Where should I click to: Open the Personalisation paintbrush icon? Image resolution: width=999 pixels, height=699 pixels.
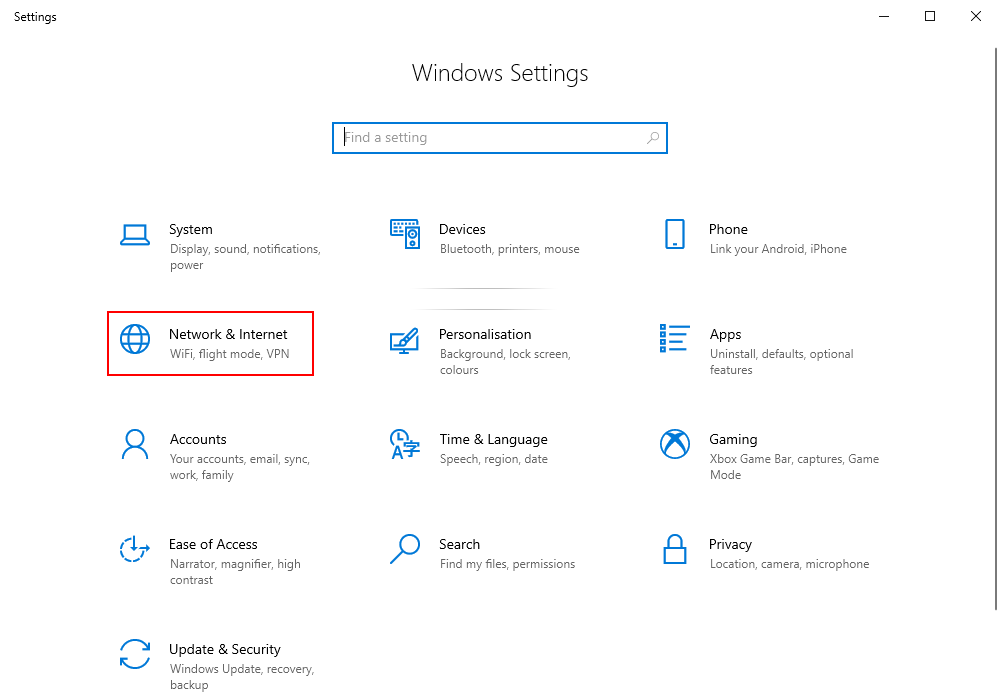(405, 340)
